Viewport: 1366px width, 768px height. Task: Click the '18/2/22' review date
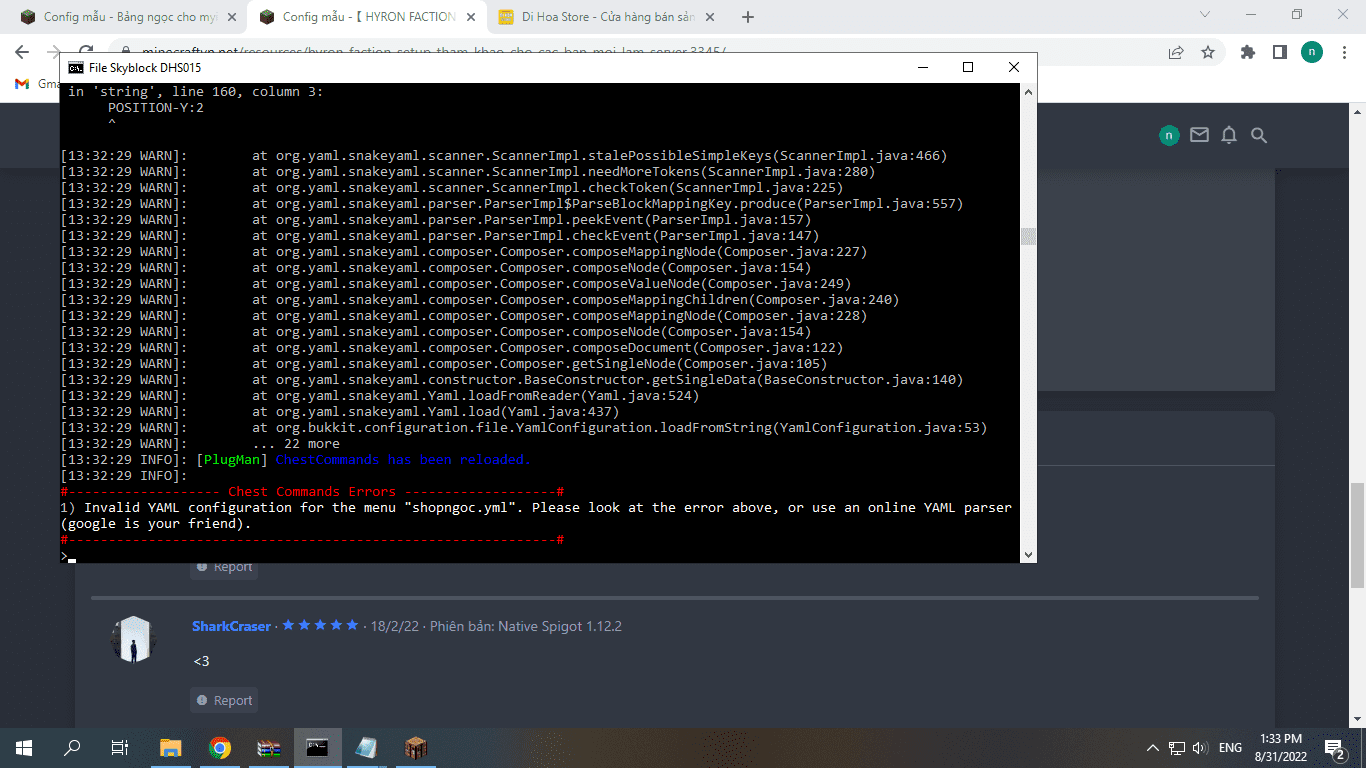click(x=395, y=626)
